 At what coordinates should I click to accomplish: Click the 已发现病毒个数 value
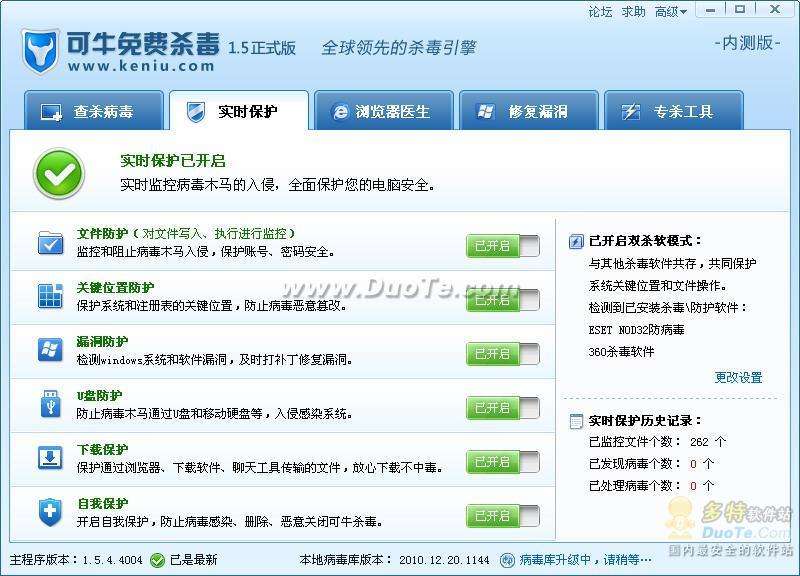(x=693, y=464)
